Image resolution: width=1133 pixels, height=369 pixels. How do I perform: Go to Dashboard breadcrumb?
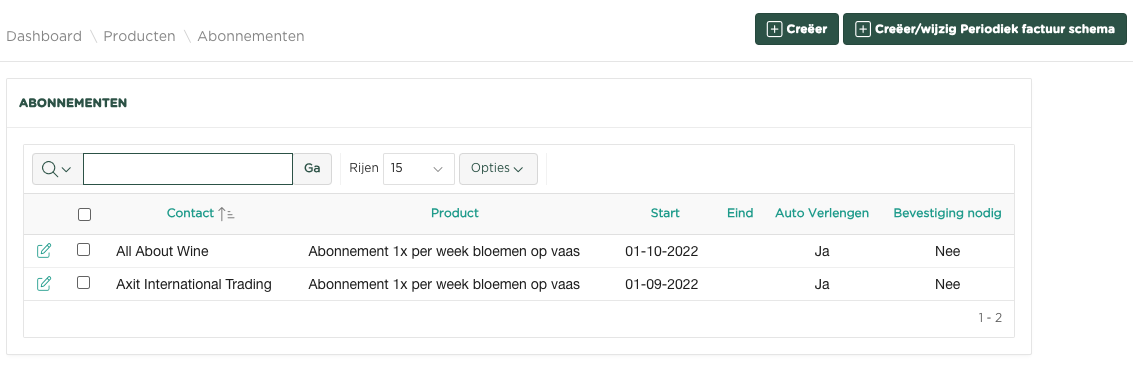click(x=44, y=36)
